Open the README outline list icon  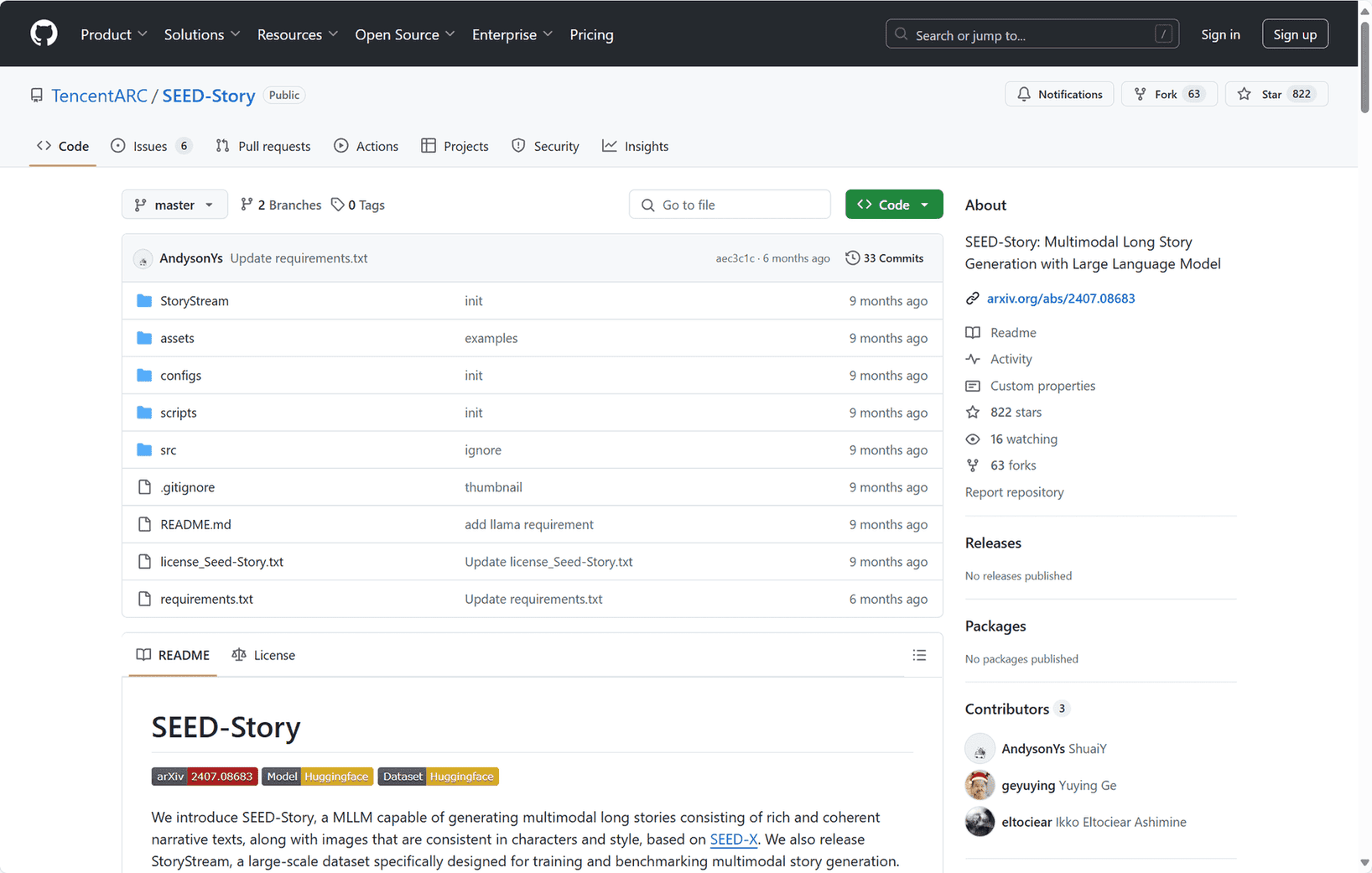pos(919,655)
